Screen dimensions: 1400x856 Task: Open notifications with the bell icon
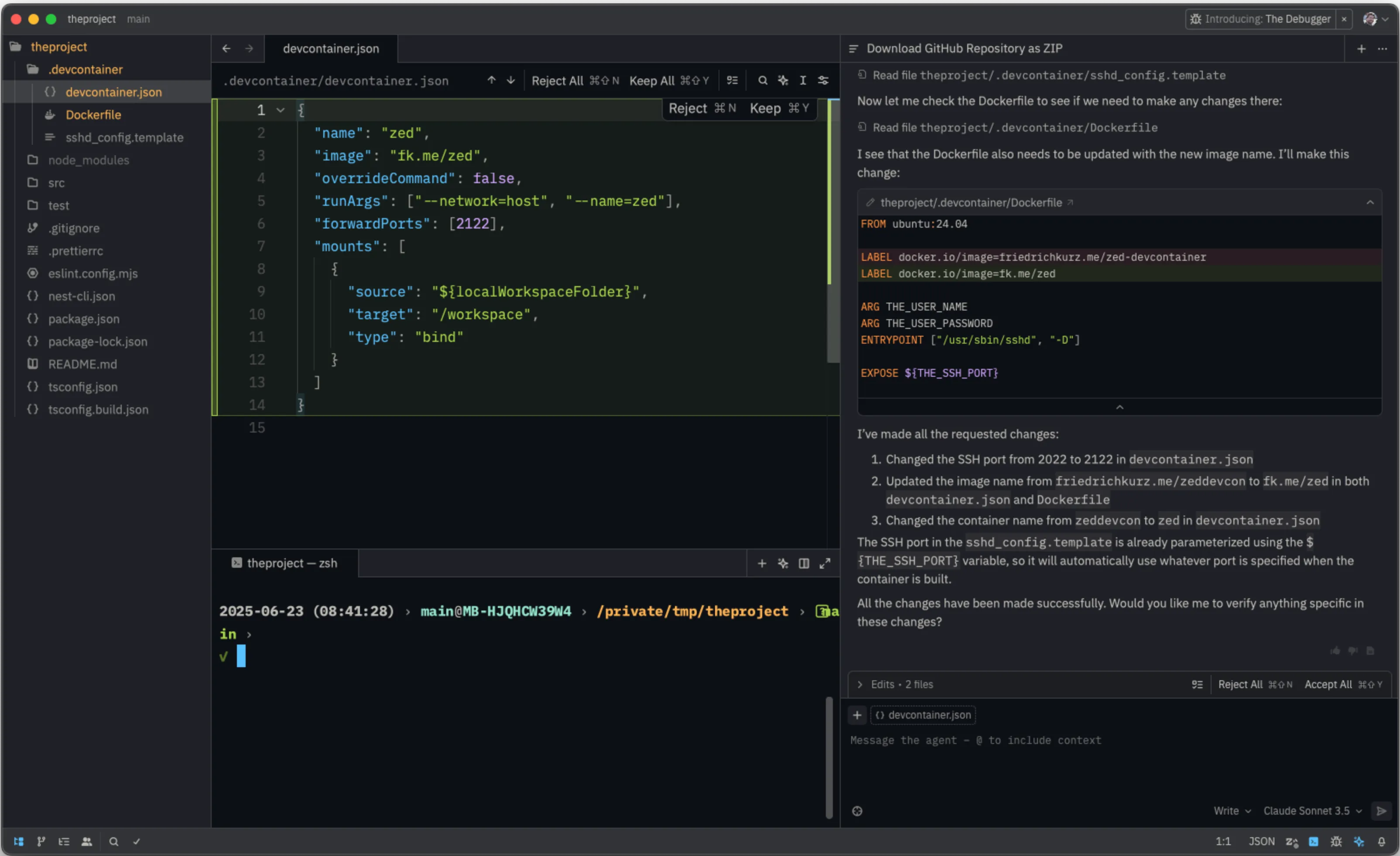1382,842
